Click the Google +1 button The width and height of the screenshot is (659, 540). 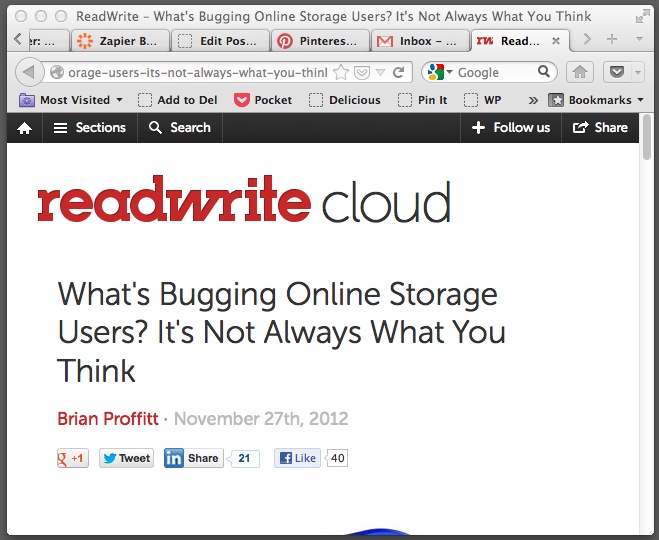click(73, 458)
